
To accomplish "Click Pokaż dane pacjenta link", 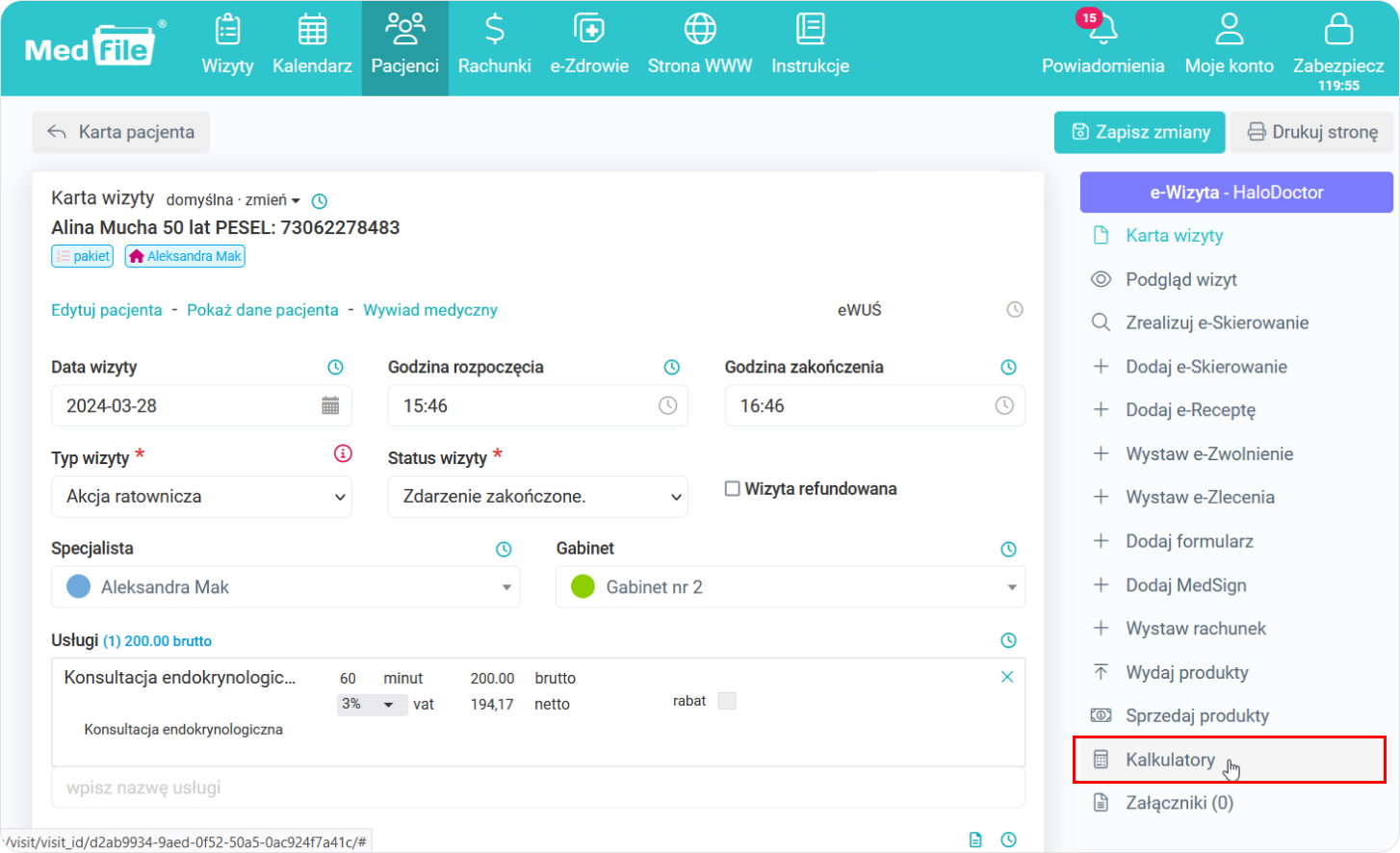I will click(263, 310).
